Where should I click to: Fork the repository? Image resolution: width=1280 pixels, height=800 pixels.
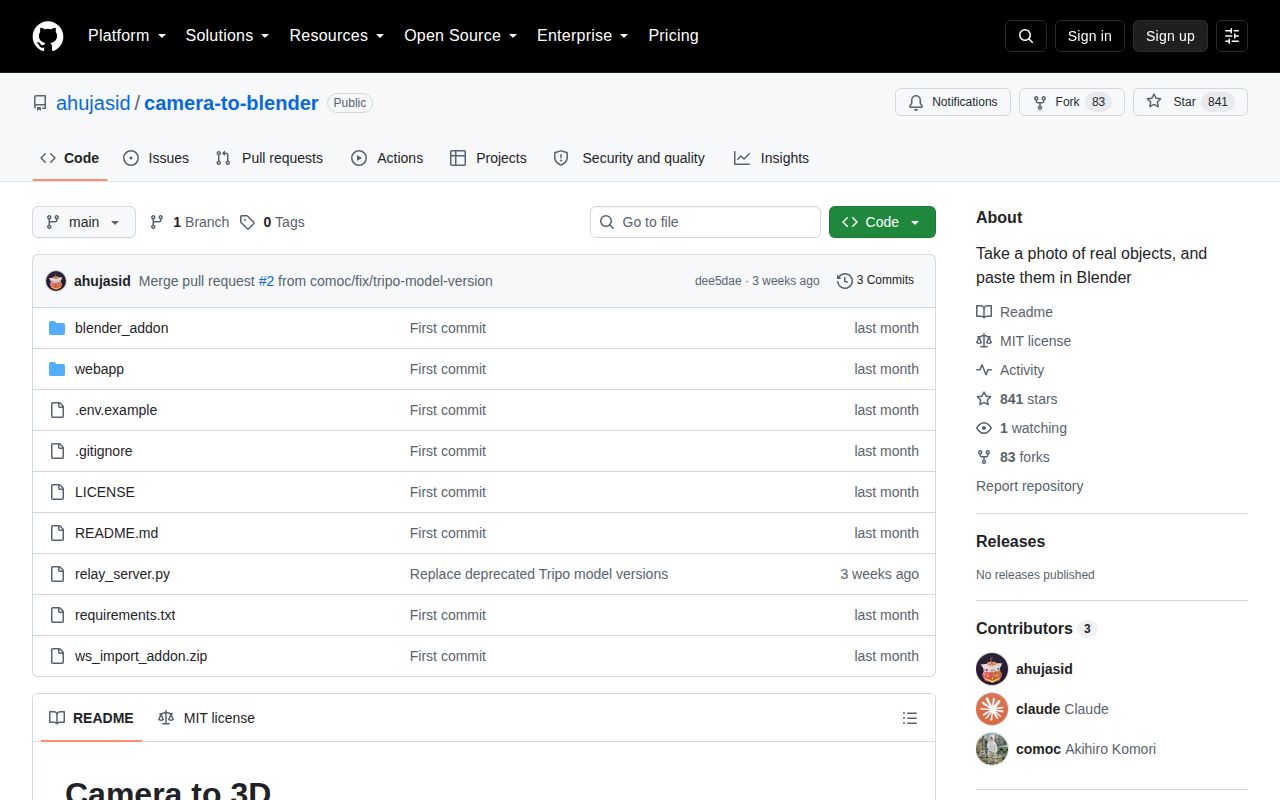[1072, 102]
